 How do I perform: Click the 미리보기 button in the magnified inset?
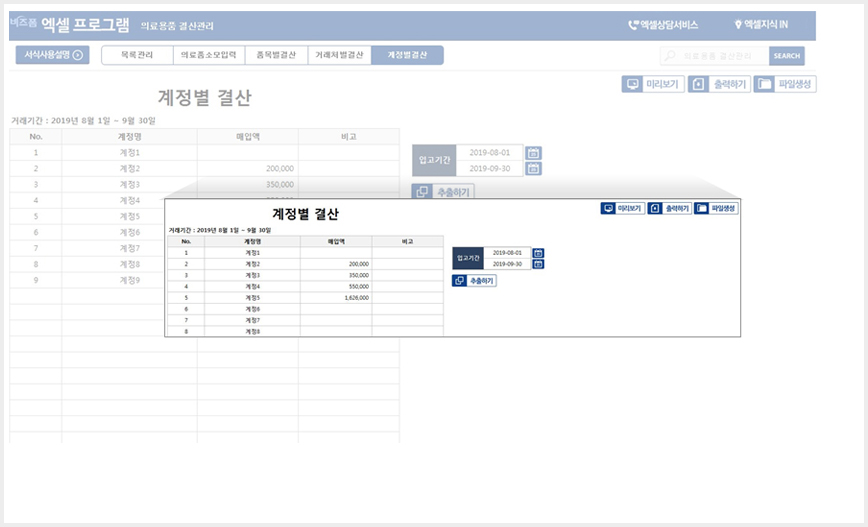(x=623, y=208)
